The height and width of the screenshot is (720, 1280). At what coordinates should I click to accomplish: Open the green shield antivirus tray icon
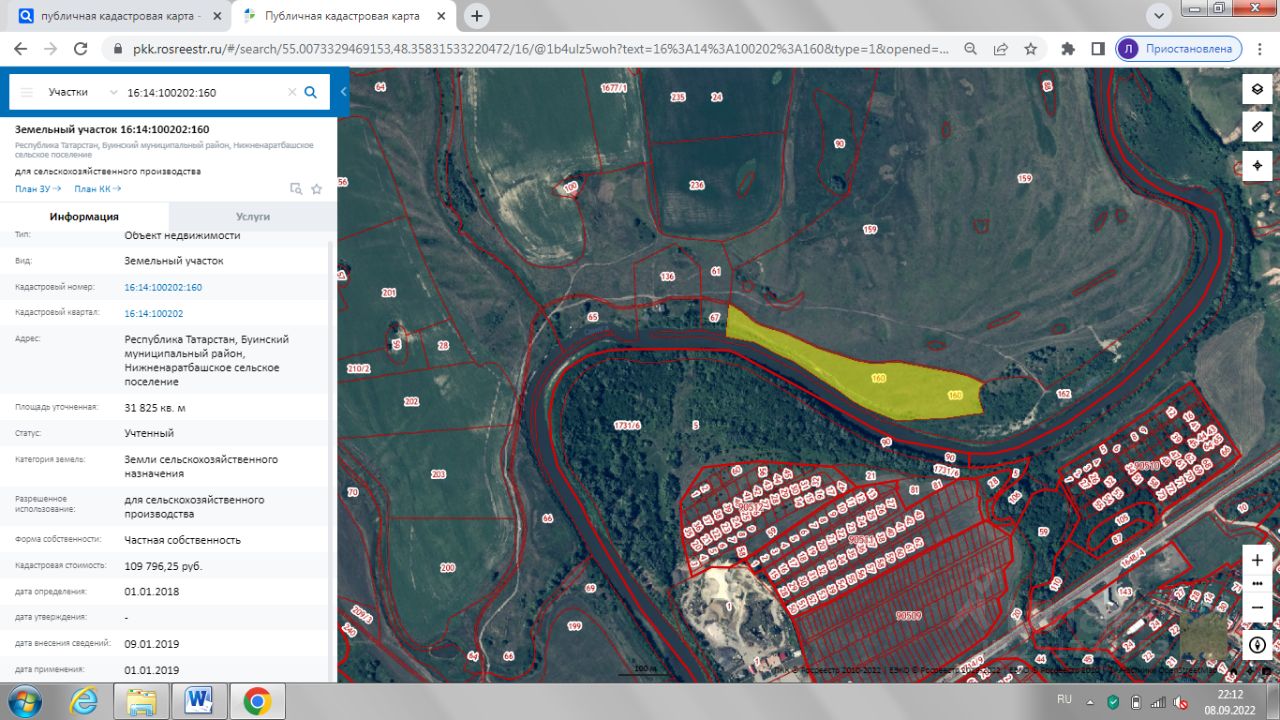(1113, 701)
